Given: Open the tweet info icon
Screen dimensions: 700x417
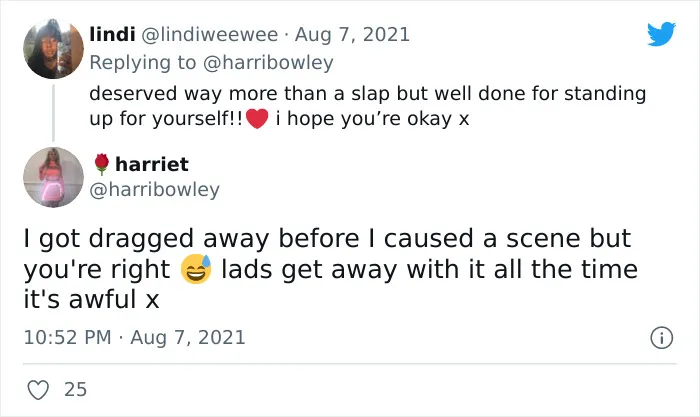Looking at the screenshot, I should [x=661, y=338].
